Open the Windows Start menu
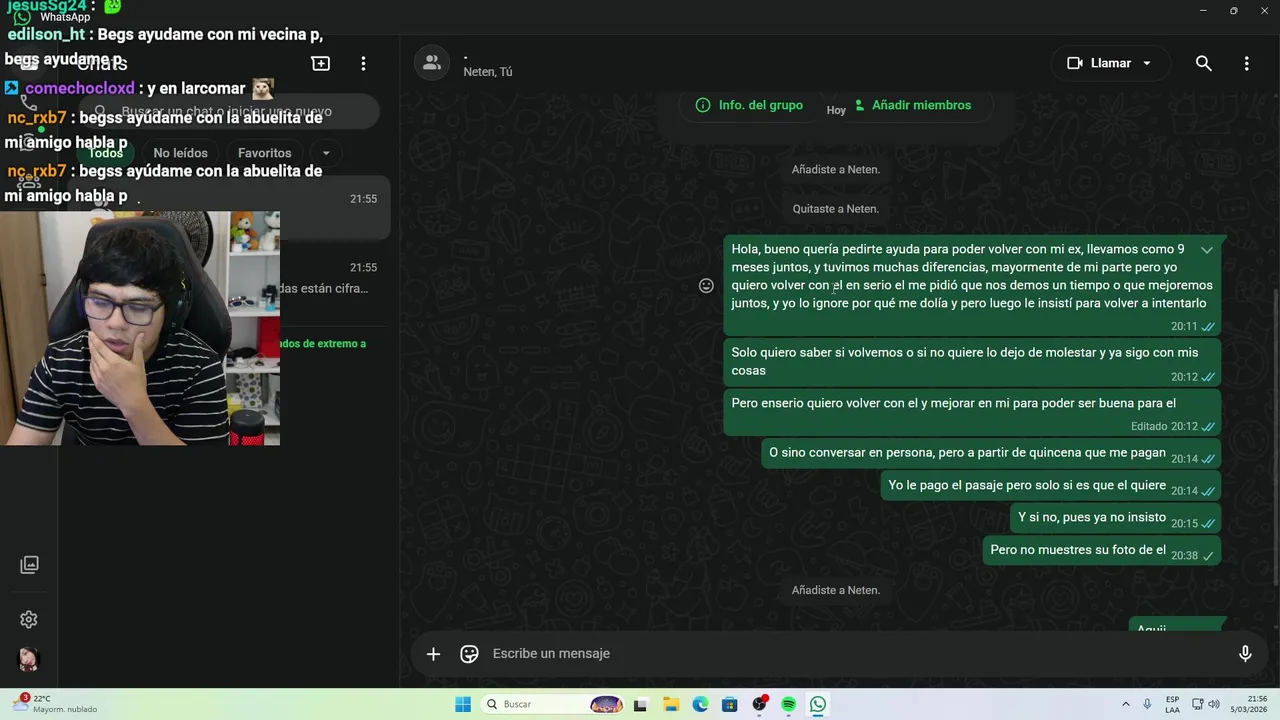Image resolution: width=1280 pixels, height=720 pixels. [x=463, y=704]
